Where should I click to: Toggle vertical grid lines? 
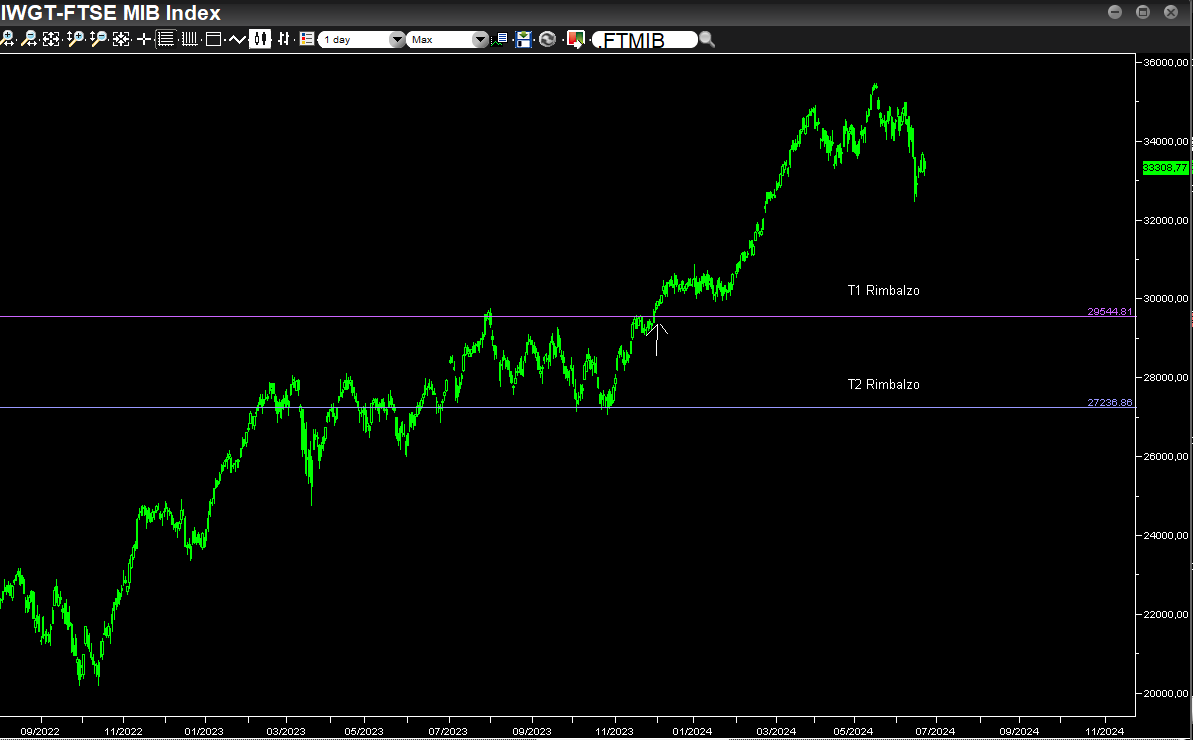pos(189,39)
